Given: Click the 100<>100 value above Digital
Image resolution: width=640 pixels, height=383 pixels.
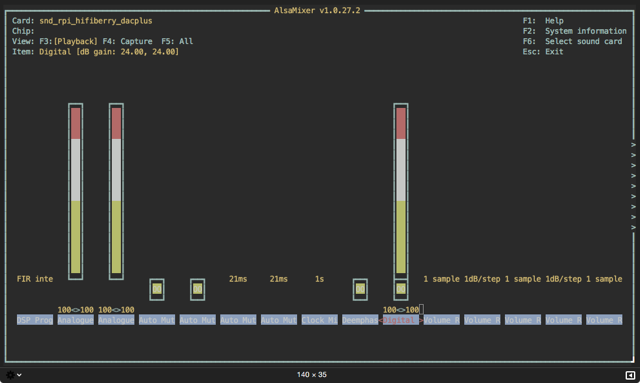Looking at the screenshot, I should [401, 310].
